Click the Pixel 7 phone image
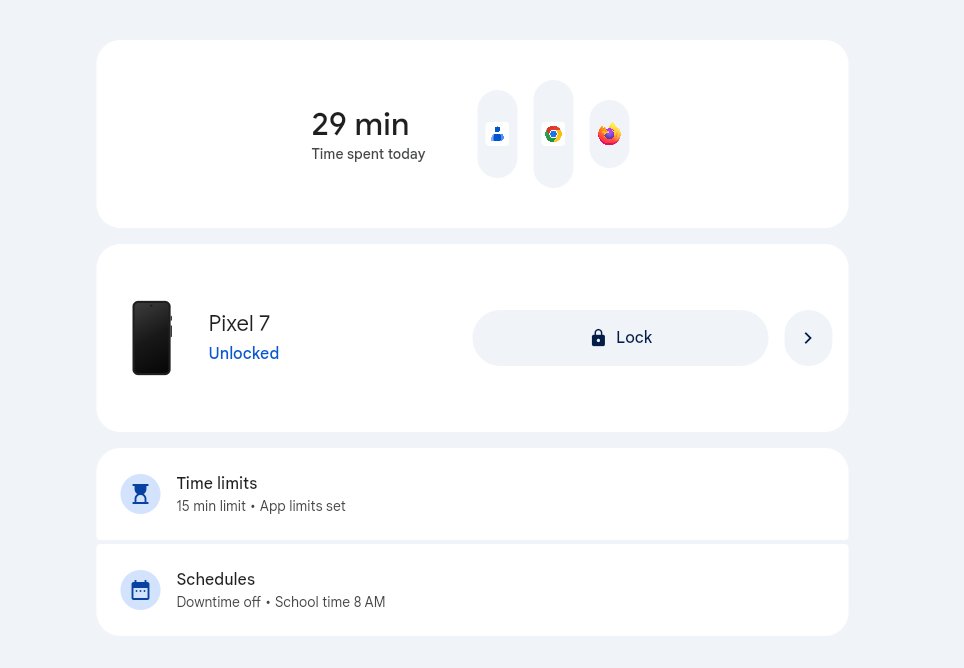Viewport: 964px width, 668px height. [151, 338]
